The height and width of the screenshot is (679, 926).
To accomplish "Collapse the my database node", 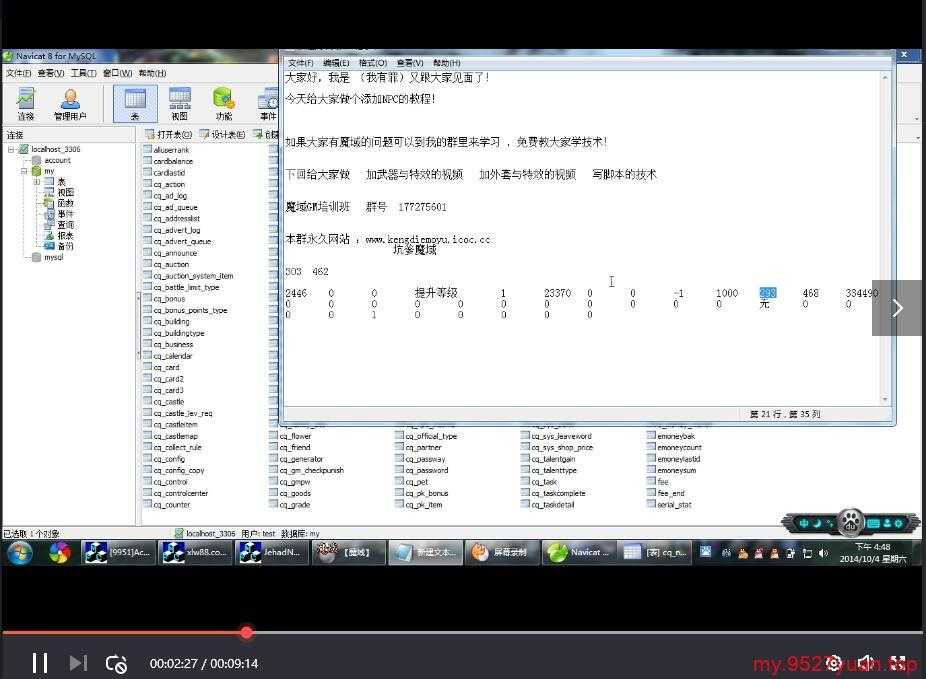I will [24, 171].
